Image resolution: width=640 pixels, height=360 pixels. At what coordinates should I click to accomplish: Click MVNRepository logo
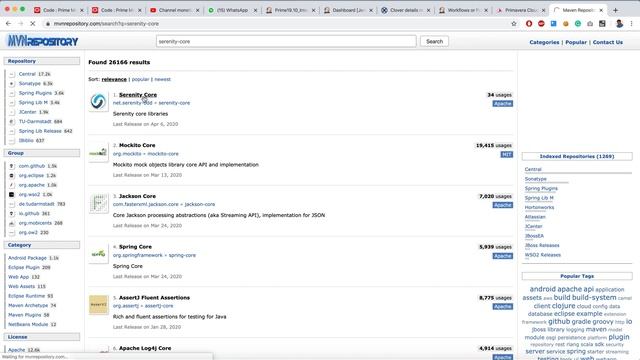click(42, 41)
